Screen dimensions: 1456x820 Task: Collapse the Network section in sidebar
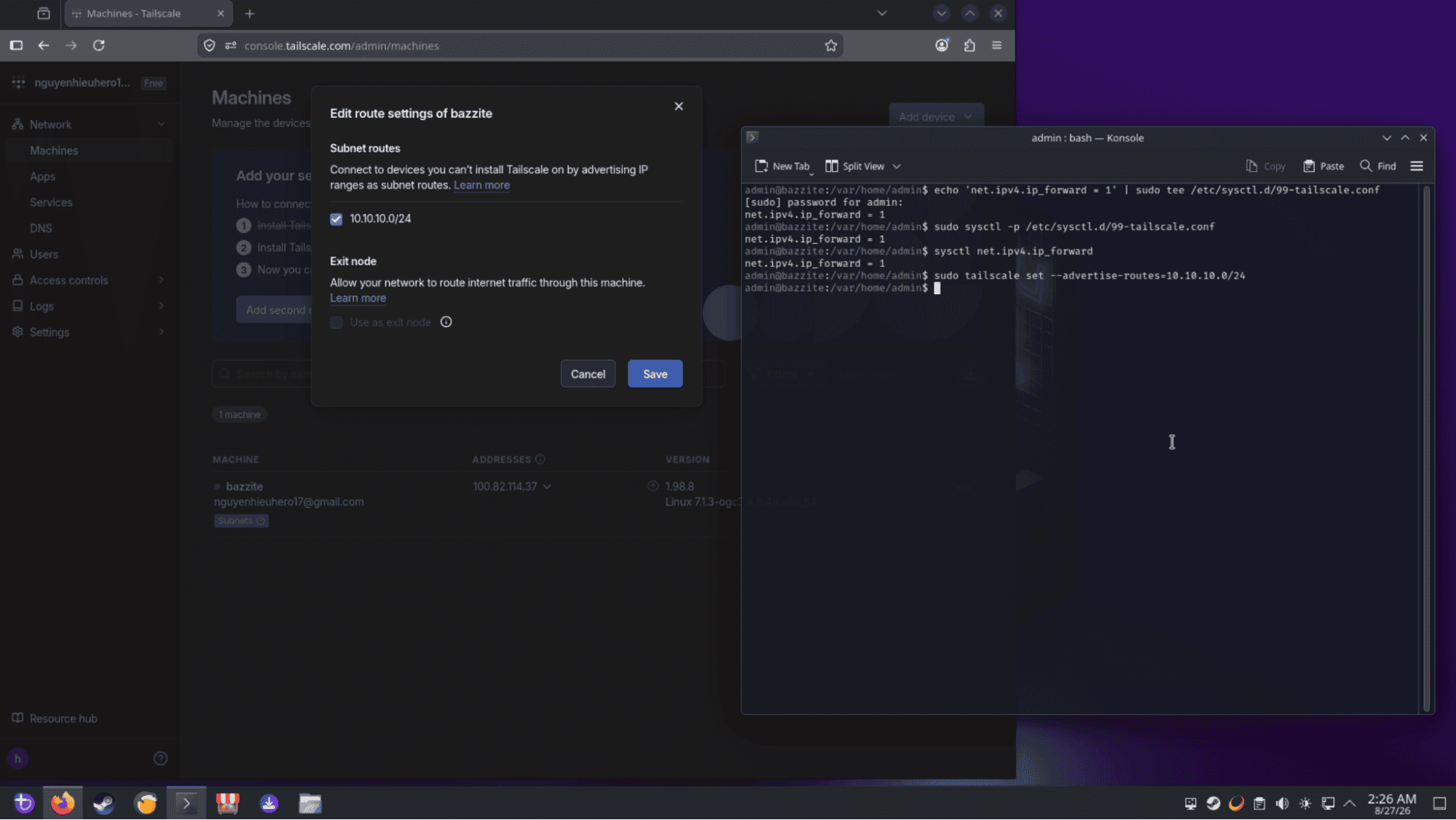click(161, 125)
